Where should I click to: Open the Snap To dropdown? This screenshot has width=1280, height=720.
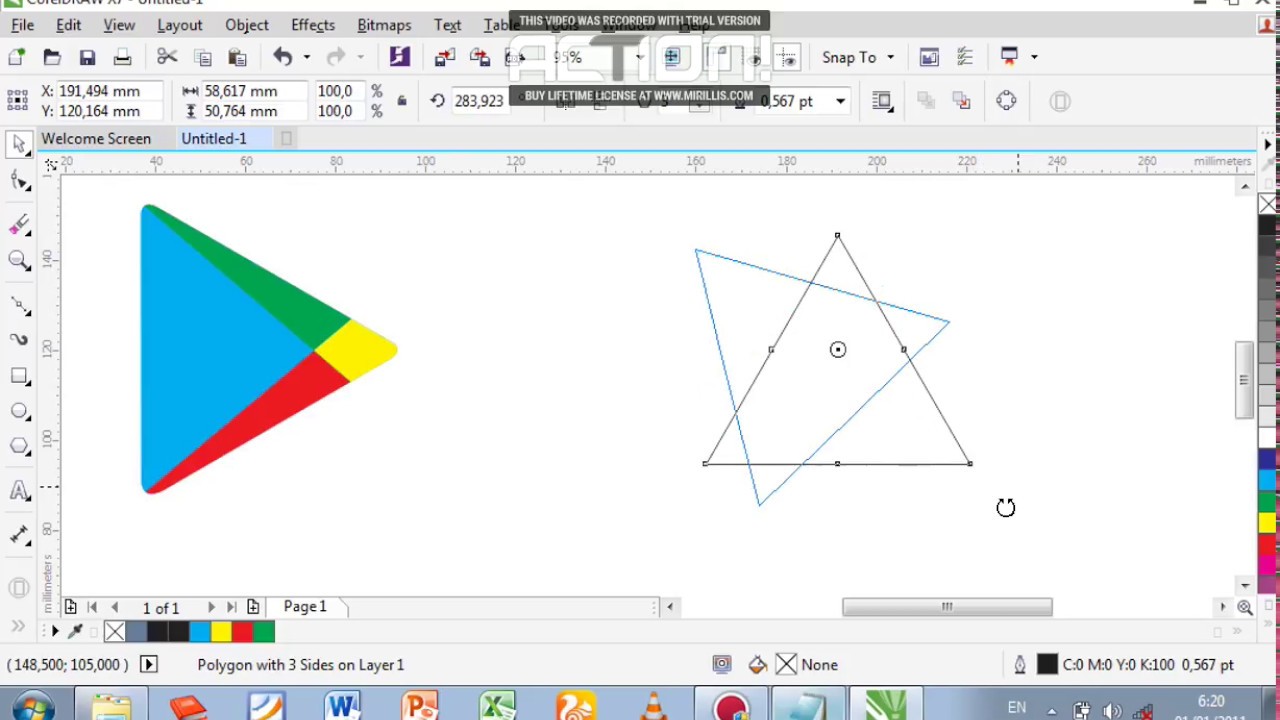(x=858, y=58)
